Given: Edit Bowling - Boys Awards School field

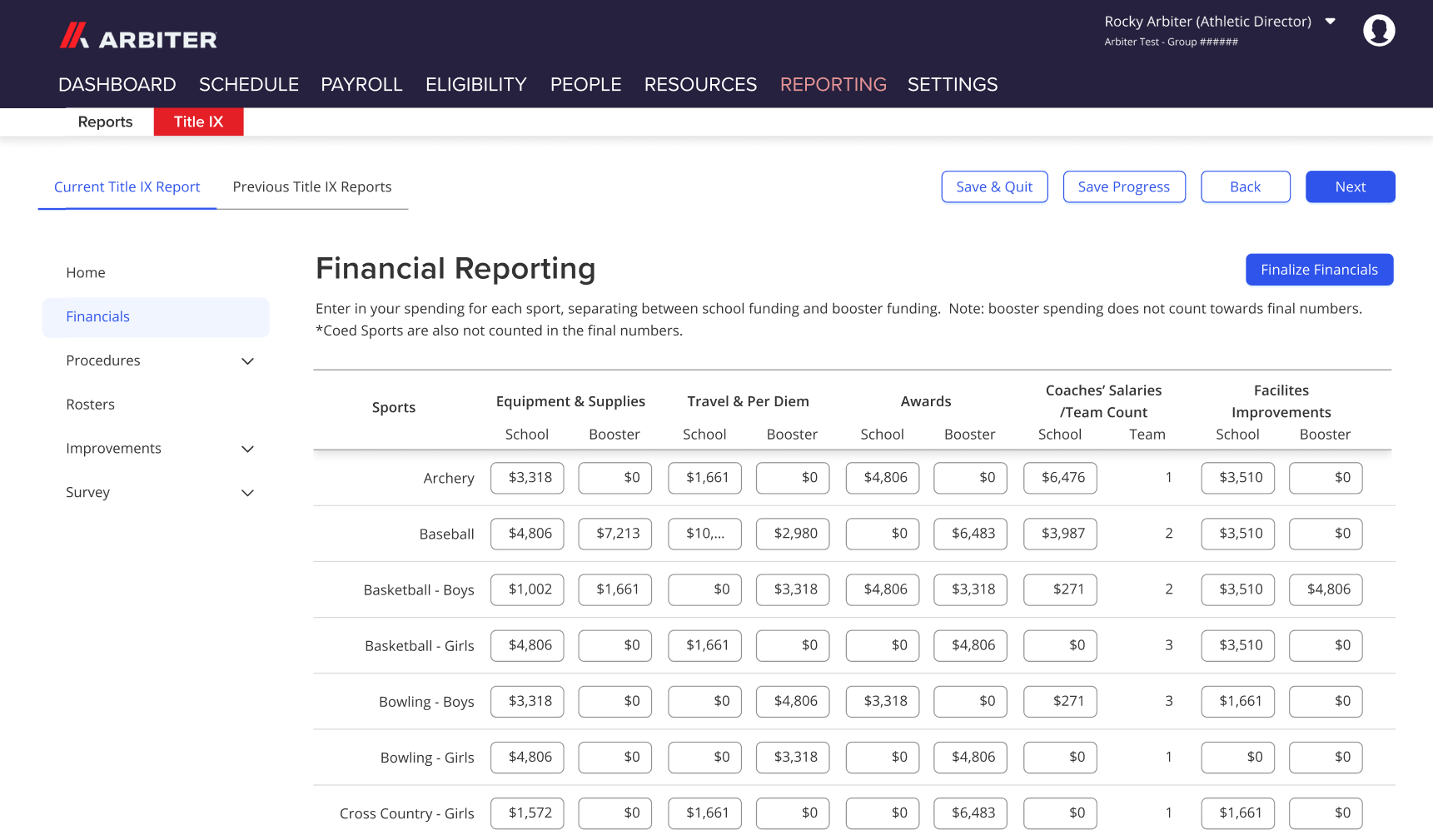Looking at the screenshot, I should (x=883, y=701).
